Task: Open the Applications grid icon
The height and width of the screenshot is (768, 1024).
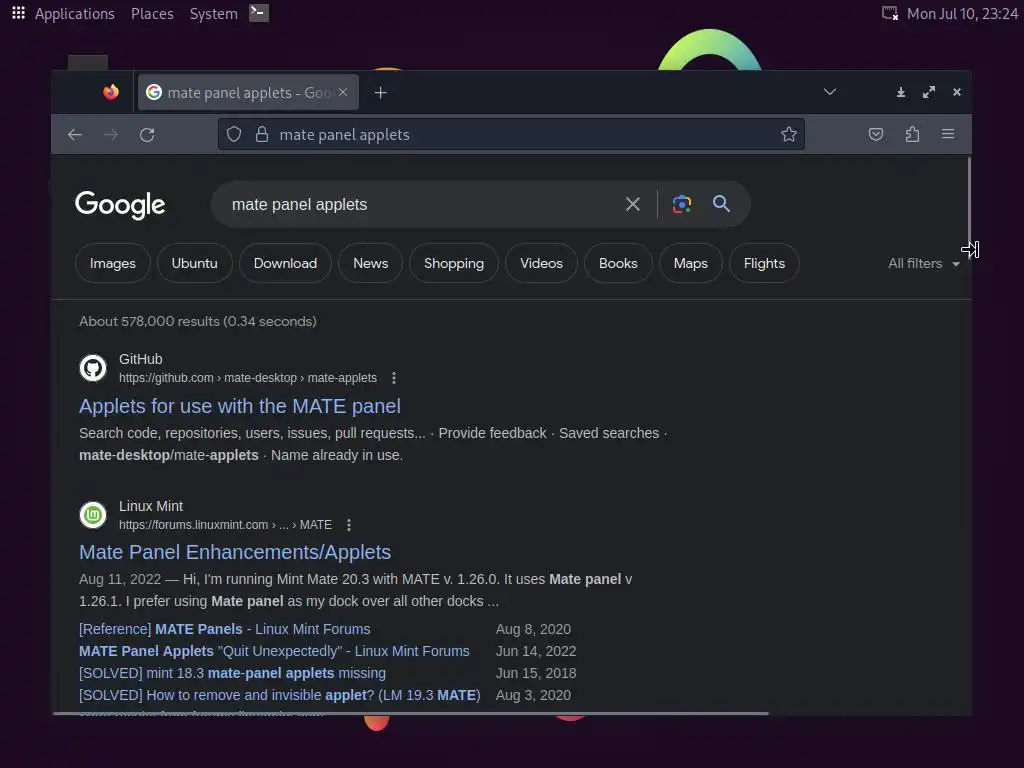Action: pos(18,13)
